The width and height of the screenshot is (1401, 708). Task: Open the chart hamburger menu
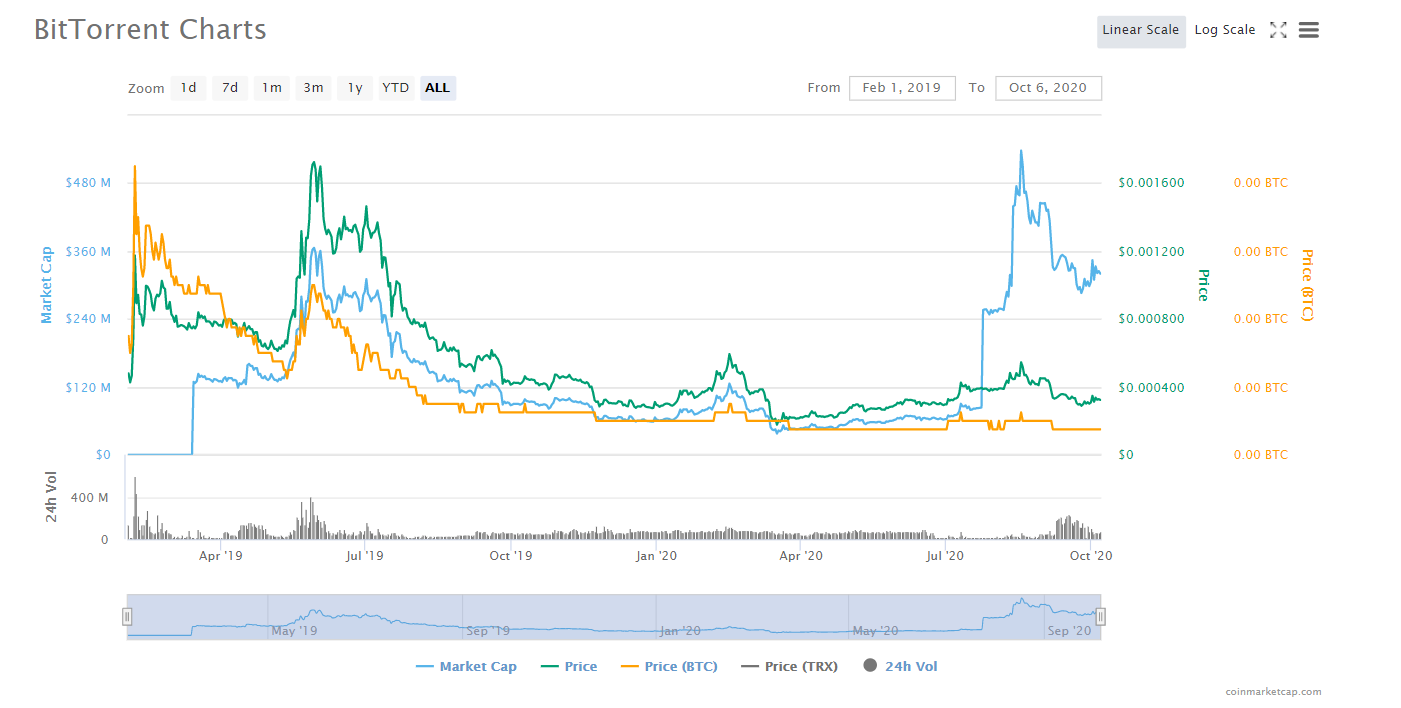tap(1309, 30)
